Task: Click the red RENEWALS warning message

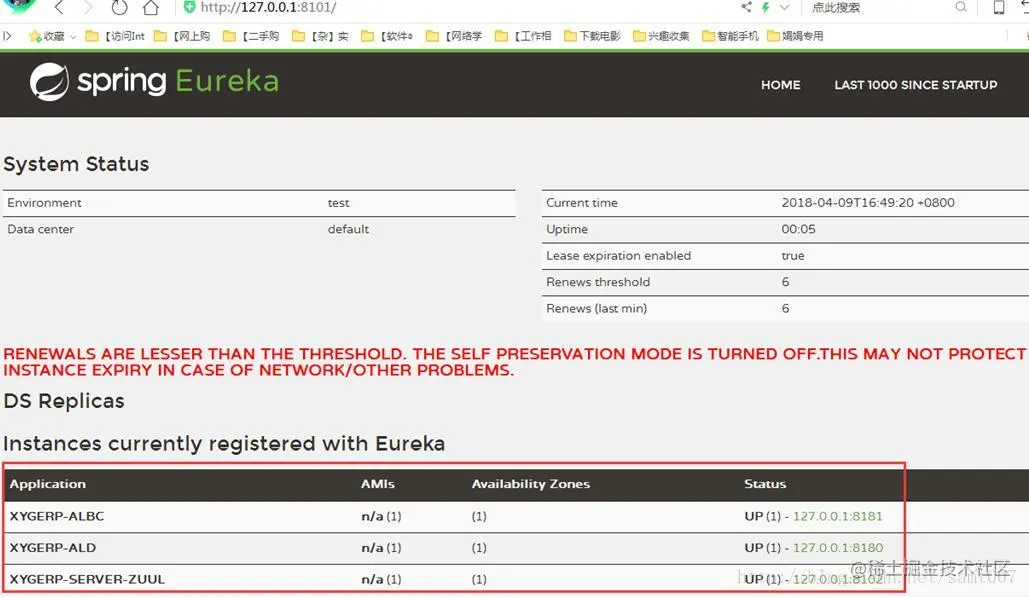Action: [x=514, y=362]
